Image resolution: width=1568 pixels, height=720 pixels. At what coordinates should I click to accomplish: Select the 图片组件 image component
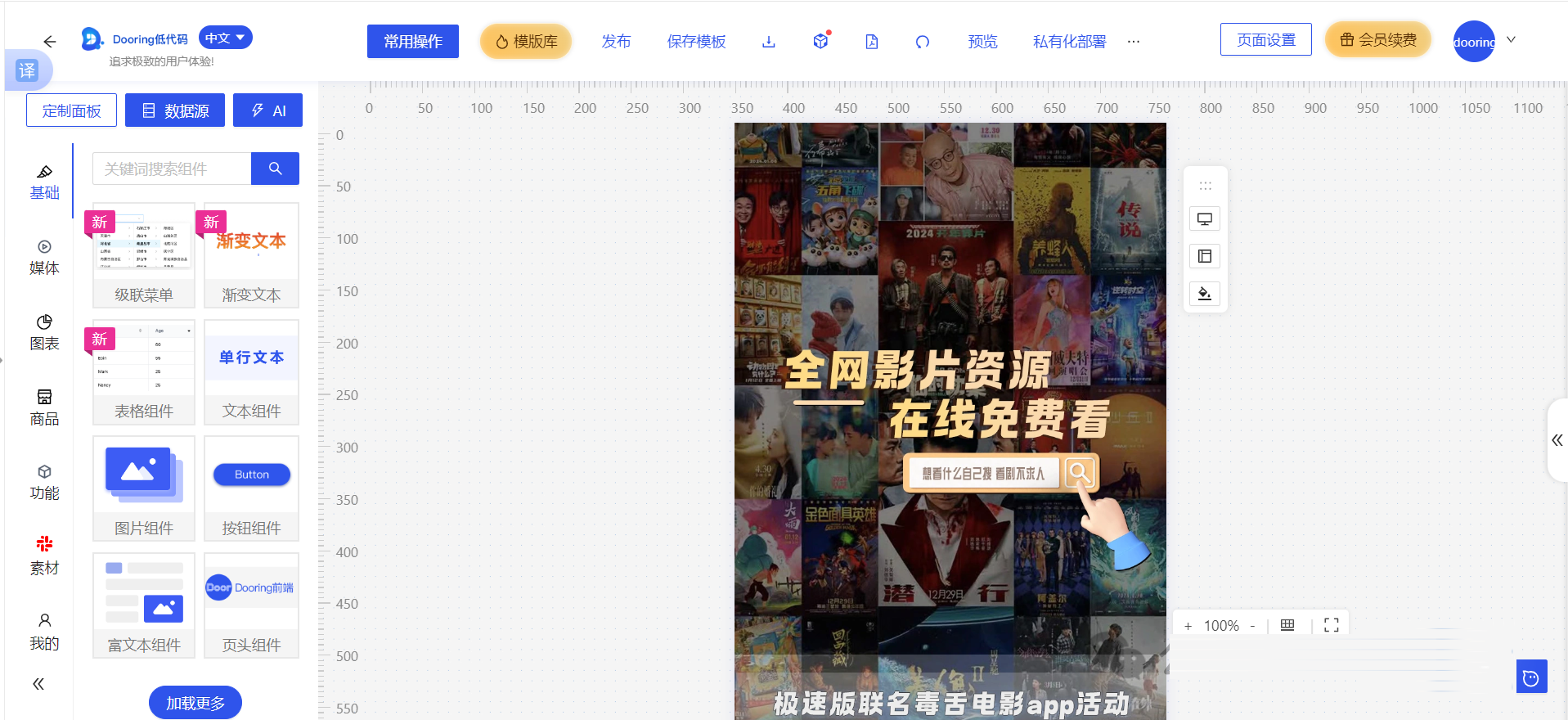coord(144,488)
